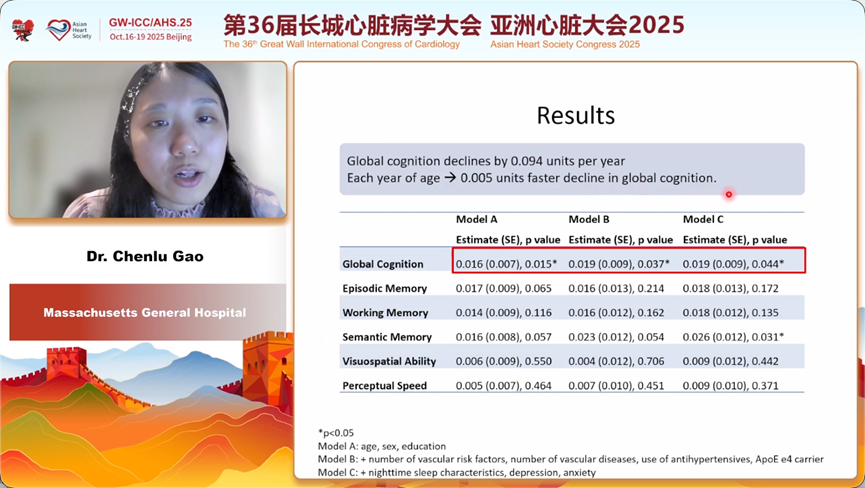Click the grey global cognition summary box

coord(571,169)
